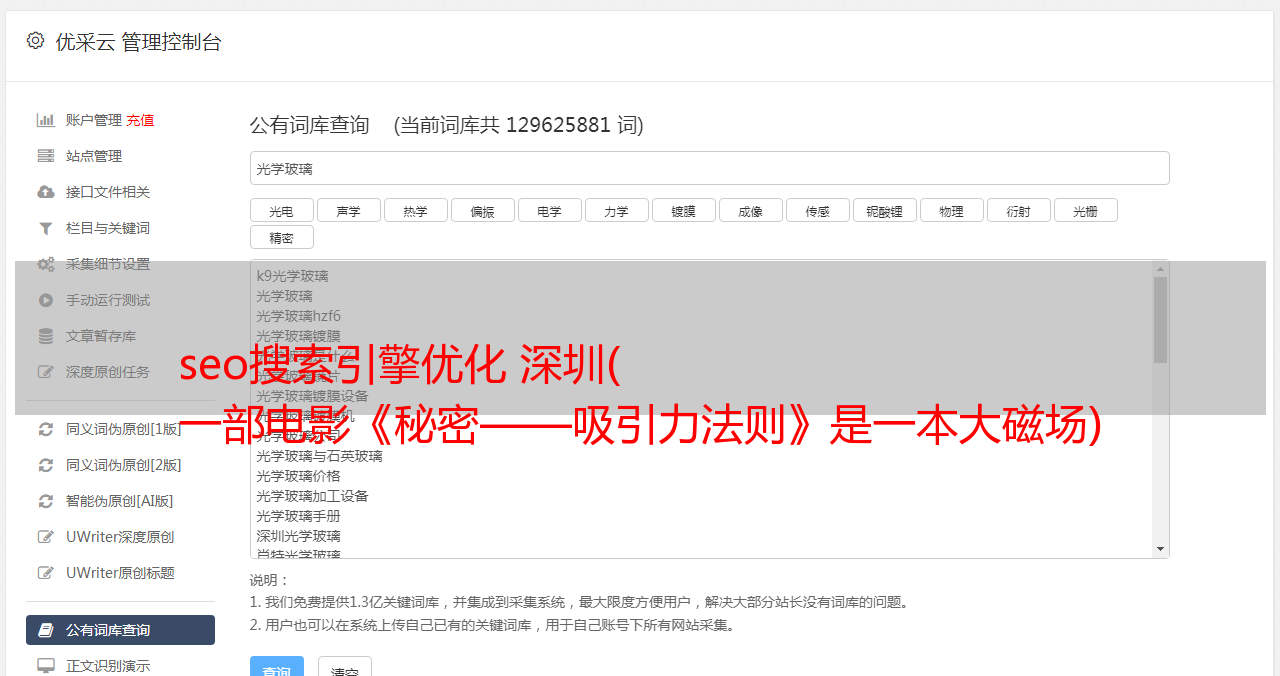Pick the 电学 tag button

click(549, 210)
